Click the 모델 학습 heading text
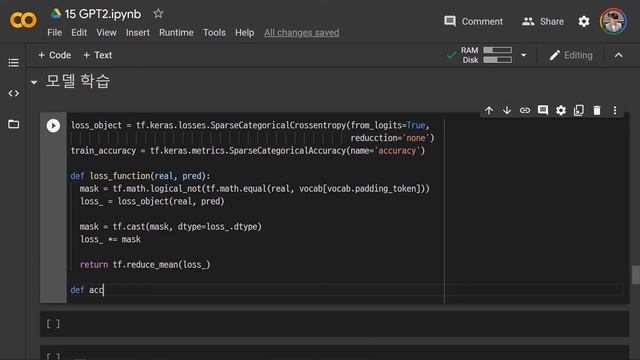The image size is (640, 360). (x=78, y=81)
